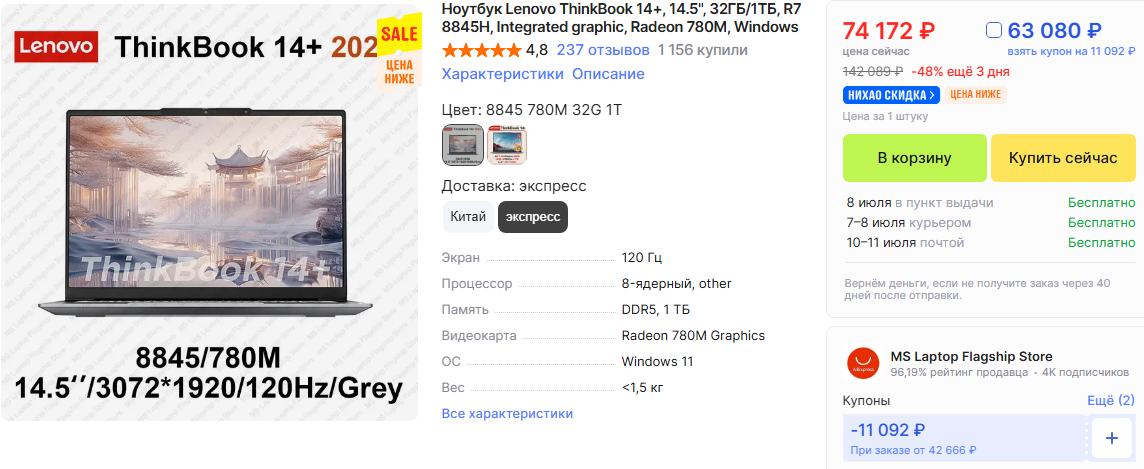Expand the Все характеристики link
The width and height of the screenshot is (1144, 469).
point(507,414)
